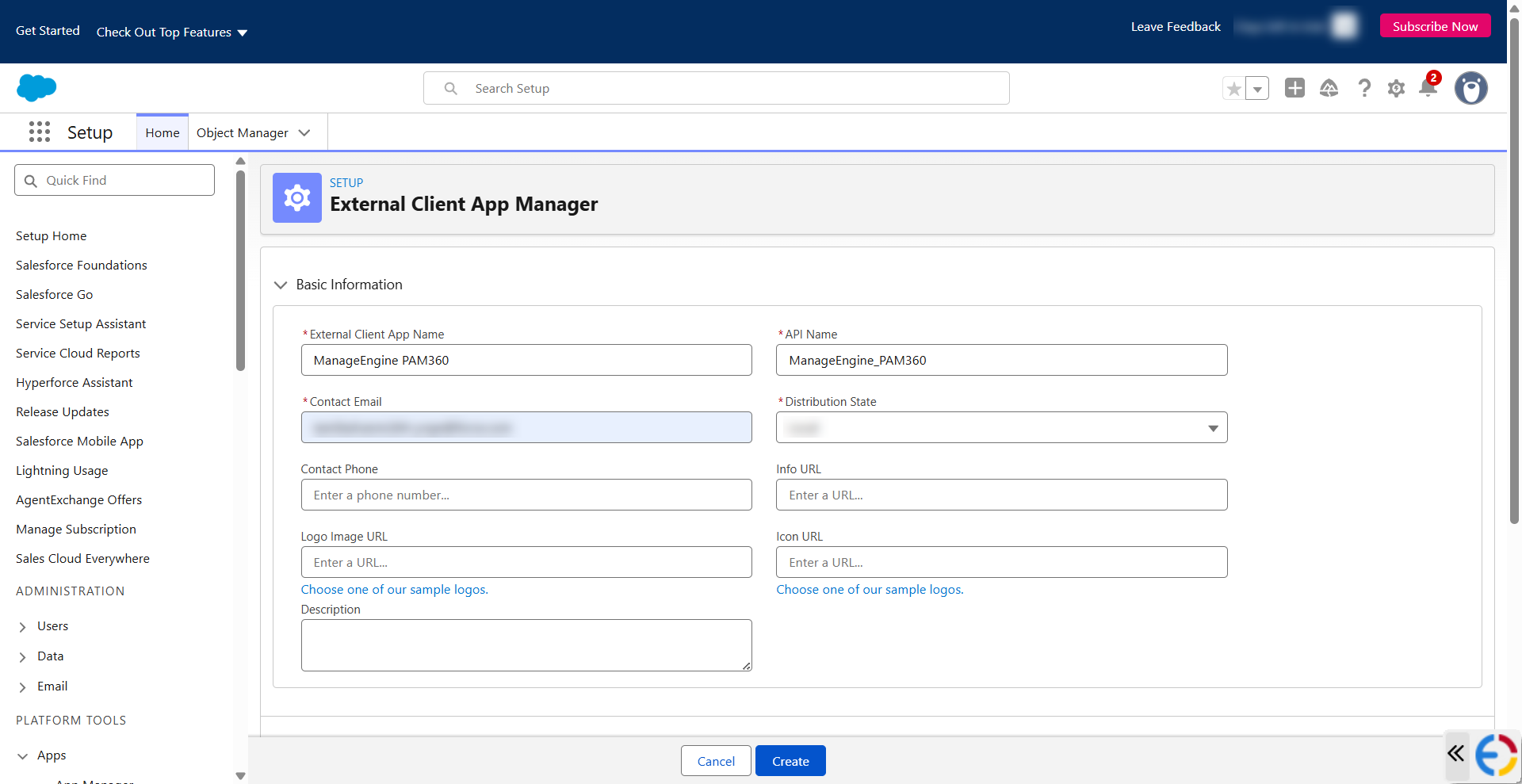
Task: Click the sidebar scroll down arrow
Action: tap(241, 775)
